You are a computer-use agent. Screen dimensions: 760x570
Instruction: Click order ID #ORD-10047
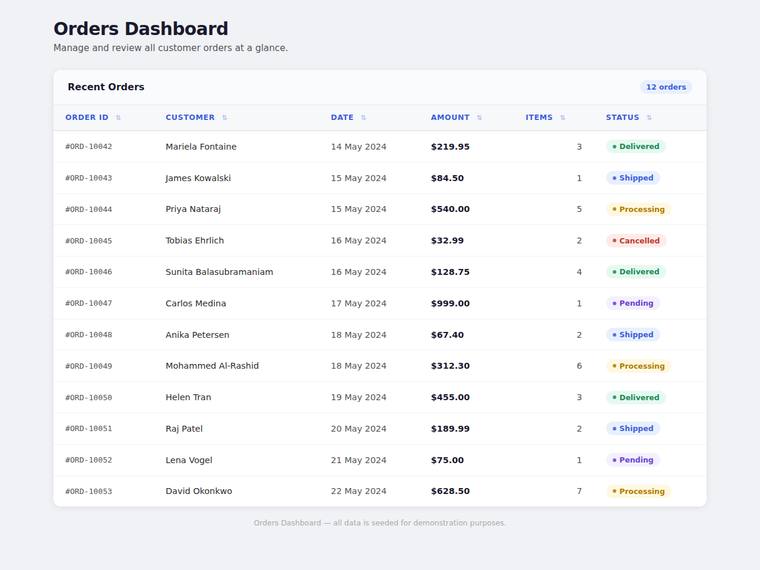[x=89, y=303]
